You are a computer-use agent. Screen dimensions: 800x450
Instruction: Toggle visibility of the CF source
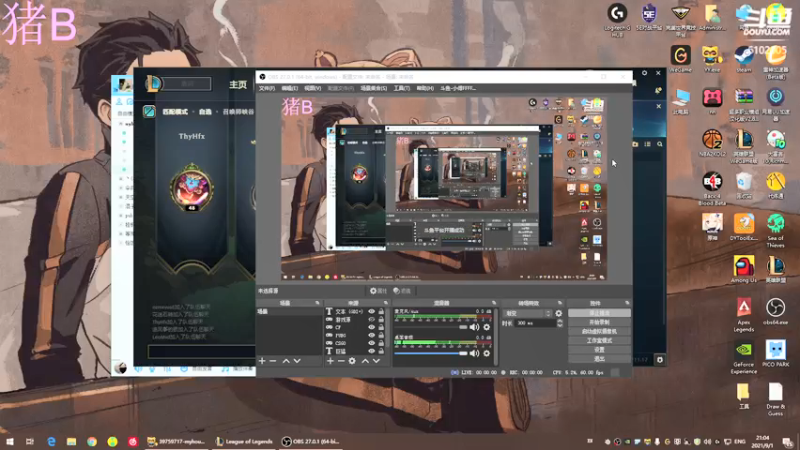tap(371, 327)
